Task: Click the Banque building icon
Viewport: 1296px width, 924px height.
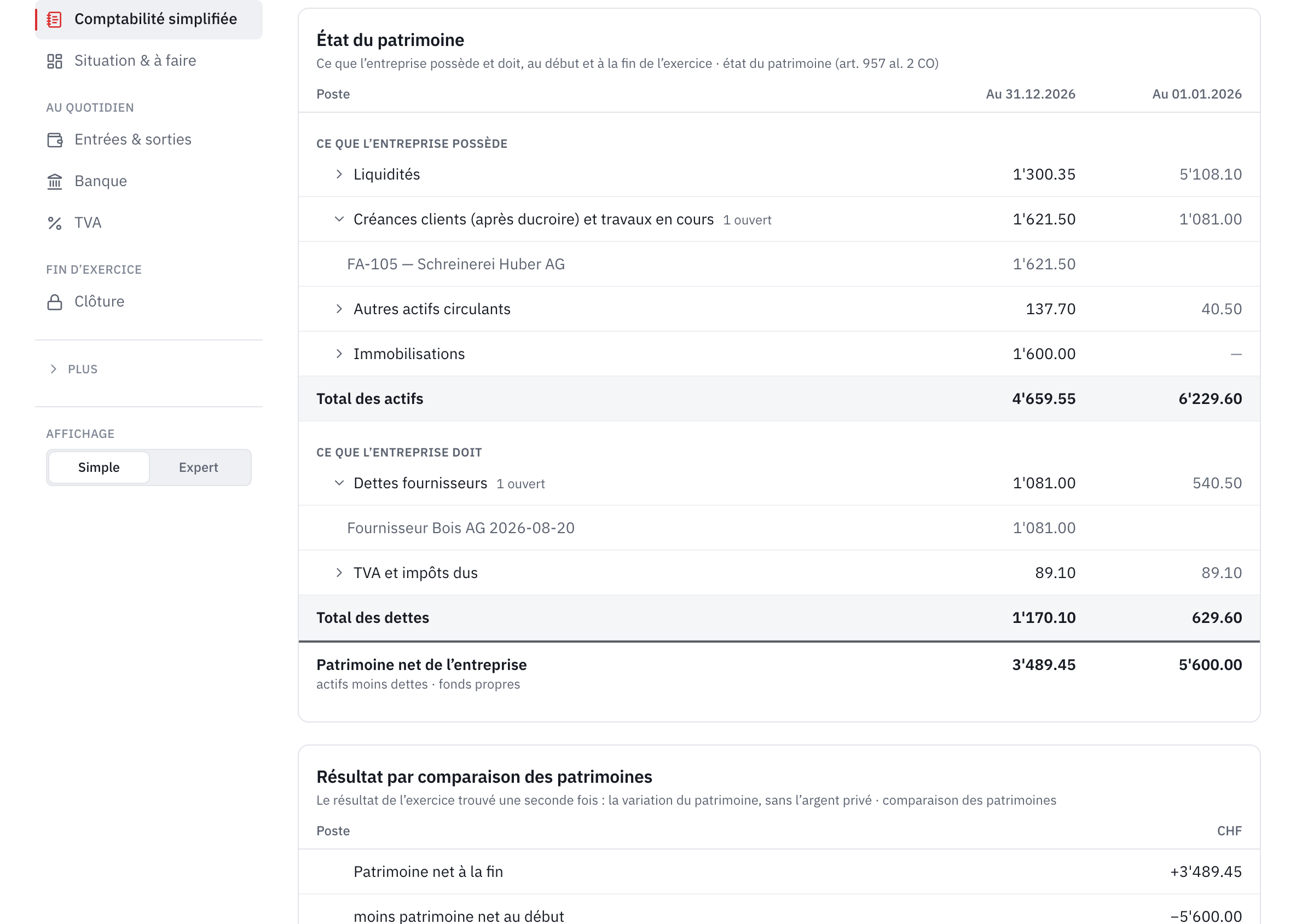Action: click(x=55, y=182)
